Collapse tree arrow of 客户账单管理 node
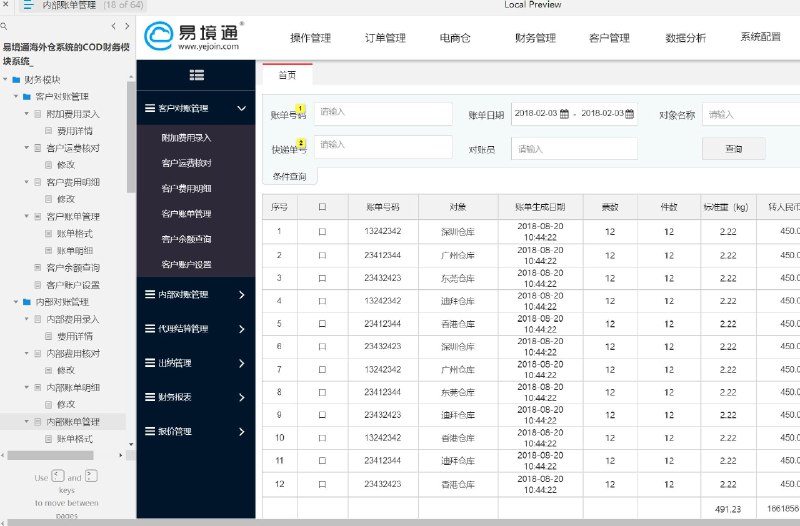 (27, 216)
